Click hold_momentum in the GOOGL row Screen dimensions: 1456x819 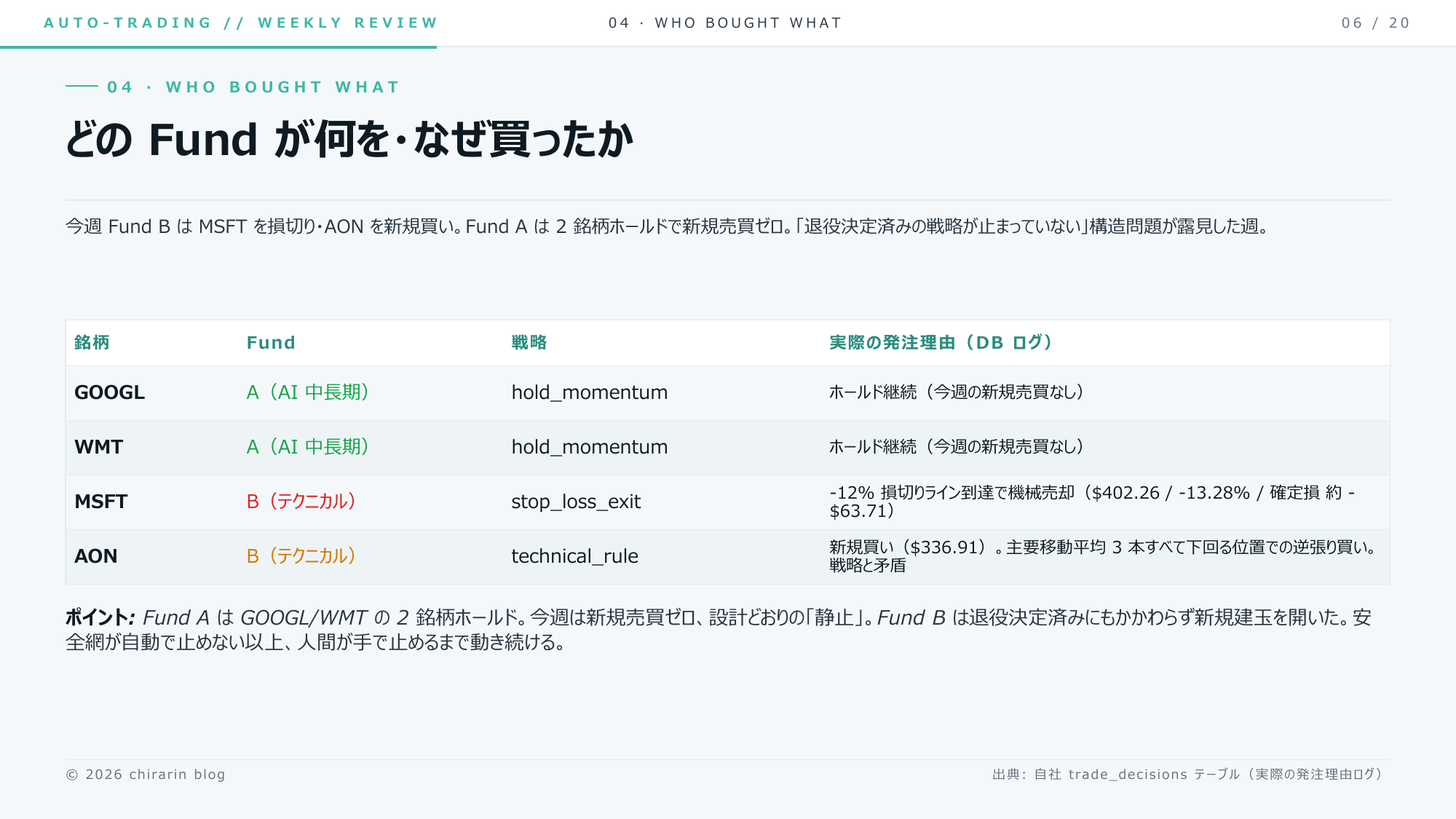tap(589, 392)
